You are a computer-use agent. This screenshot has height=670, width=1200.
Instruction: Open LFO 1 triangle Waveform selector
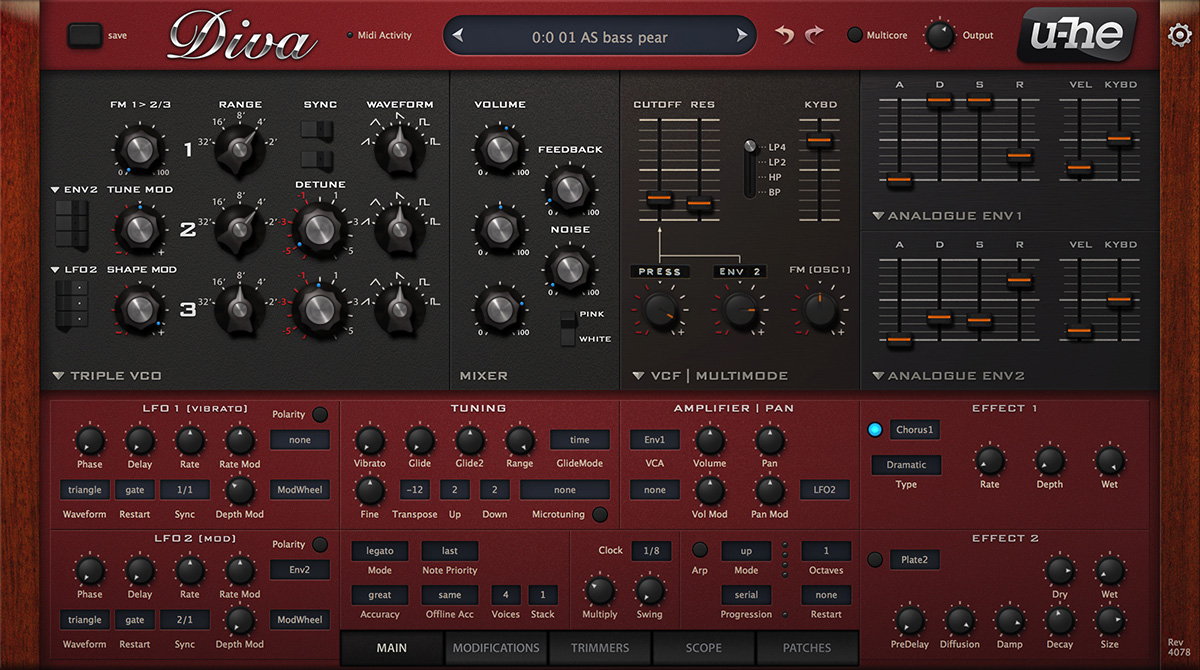coord(85,490)
